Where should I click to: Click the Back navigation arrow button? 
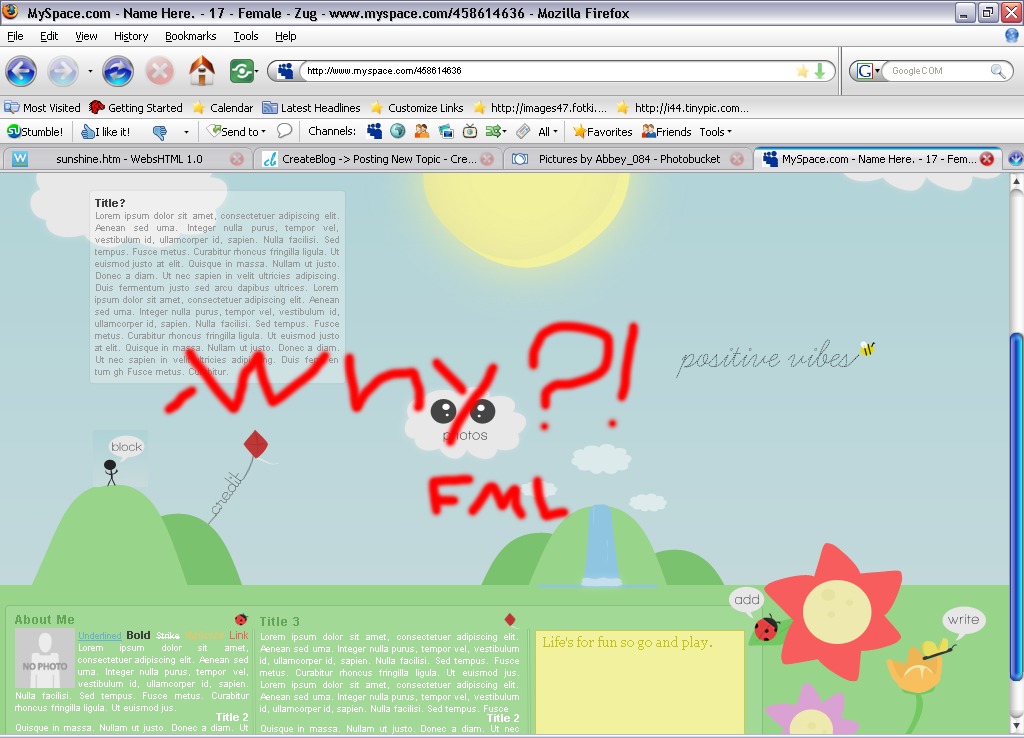pyautogui.click(x=21, y=71)
